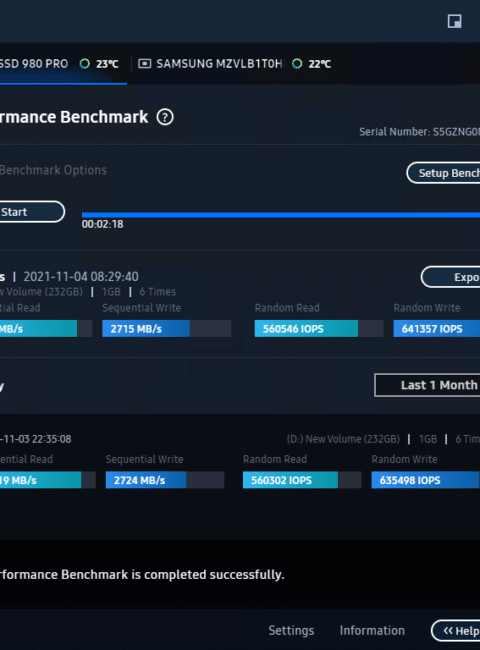Screen dimensions: 480x650
Task: Open Information in the footer
Action: (372, 631)
